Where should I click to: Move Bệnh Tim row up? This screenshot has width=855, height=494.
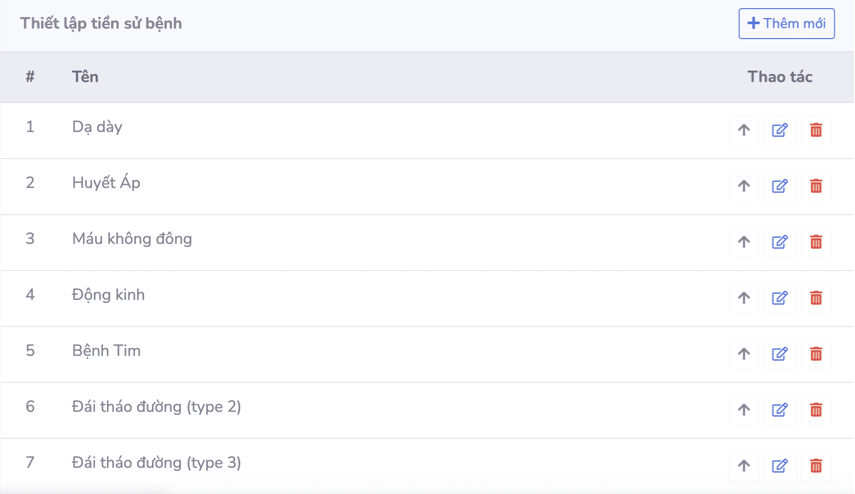[743, 354]
